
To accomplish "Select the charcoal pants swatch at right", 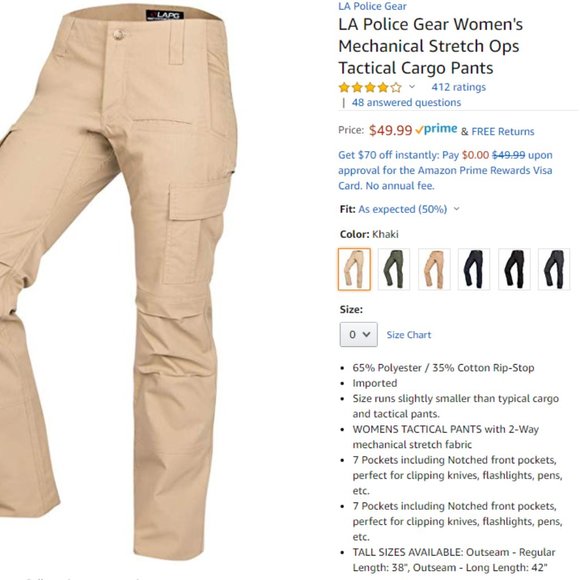I will (554, 269).
